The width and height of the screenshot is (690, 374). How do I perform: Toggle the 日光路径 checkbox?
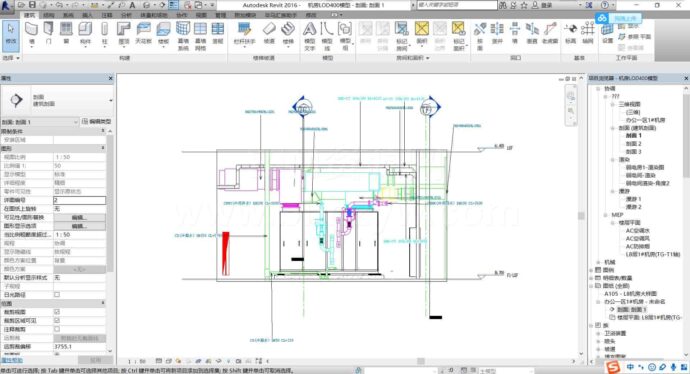(x=57, y=294)
